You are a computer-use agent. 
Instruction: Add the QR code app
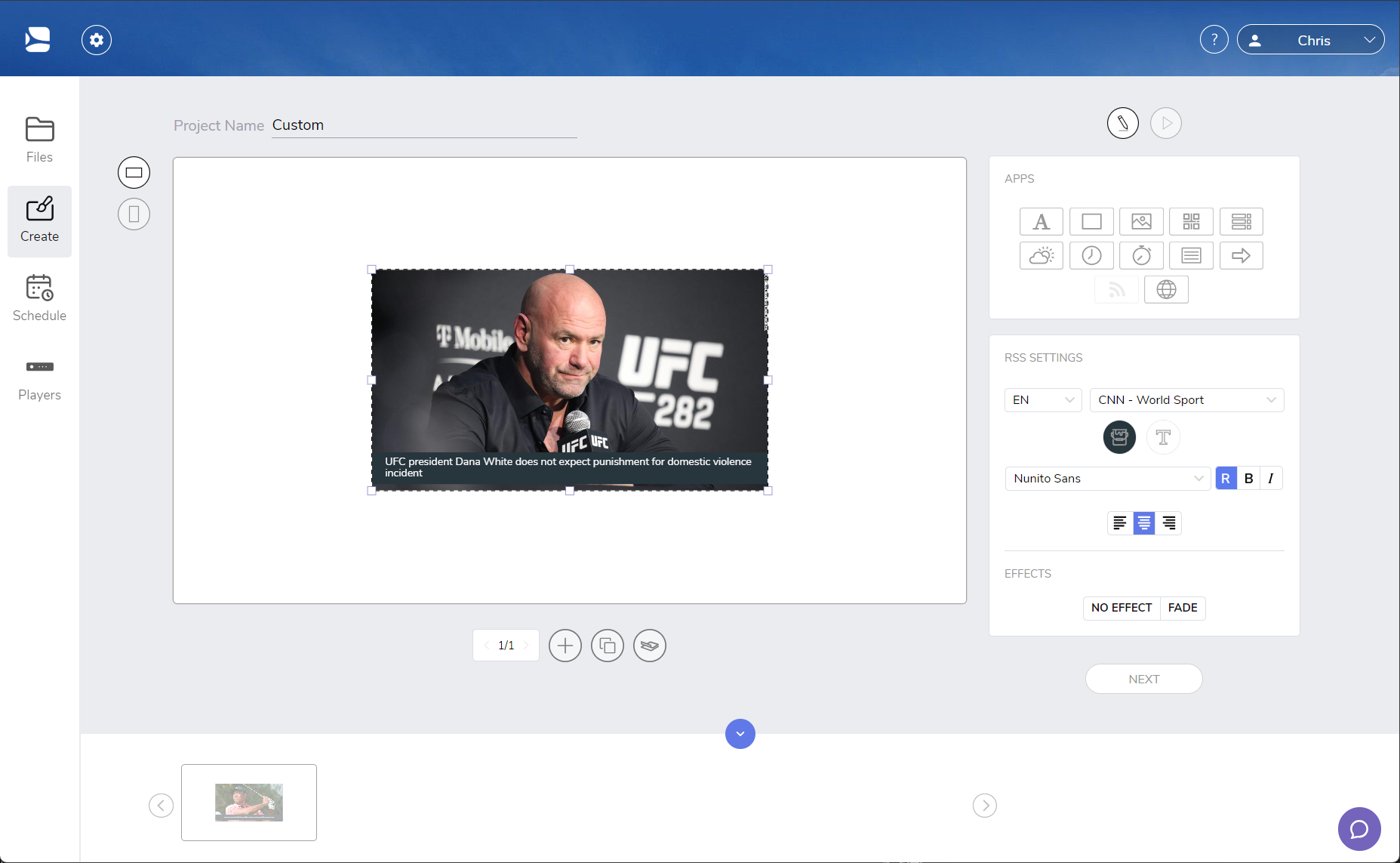click(x=1191, y=222)
